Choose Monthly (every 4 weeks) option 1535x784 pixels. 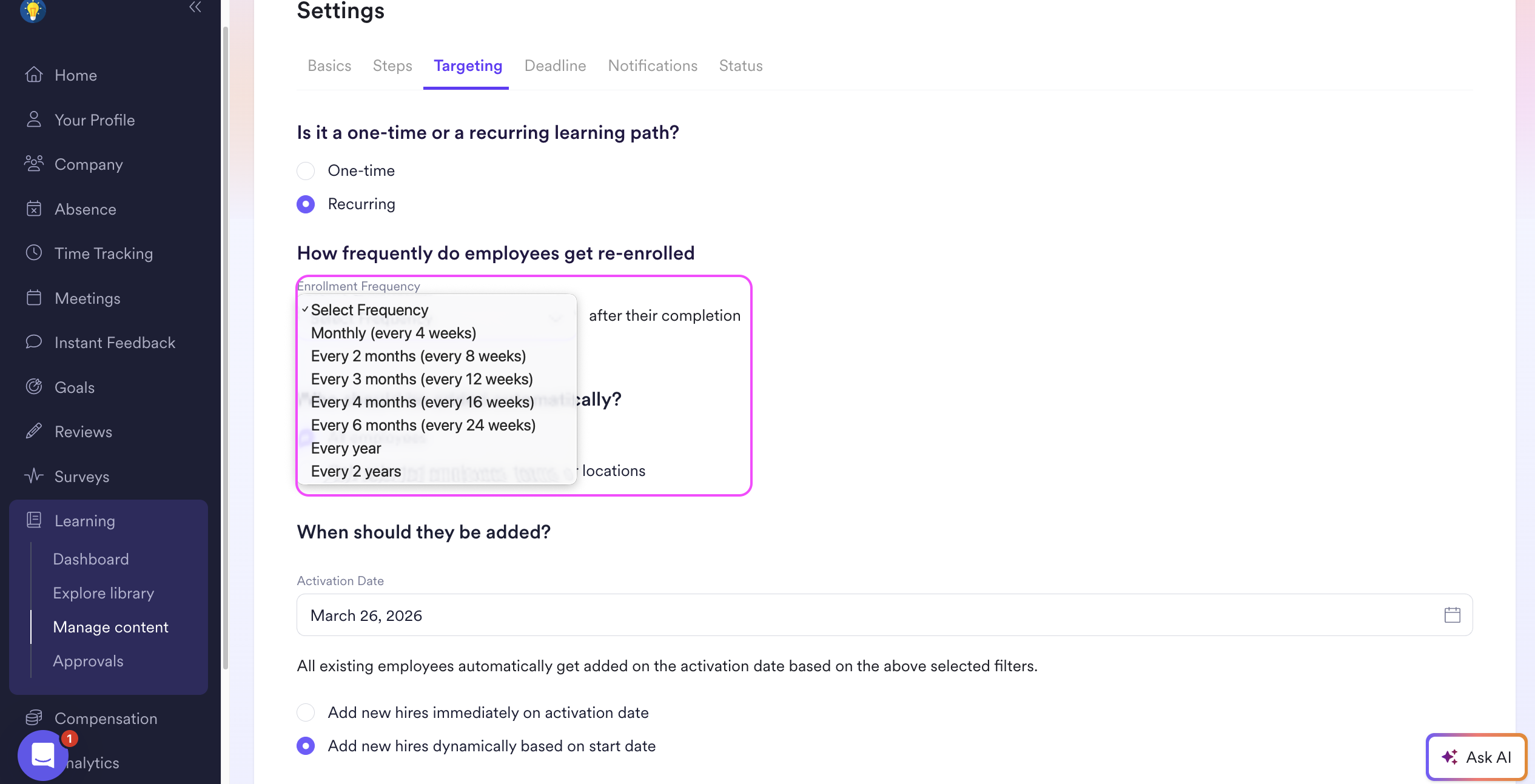(393, 333)
